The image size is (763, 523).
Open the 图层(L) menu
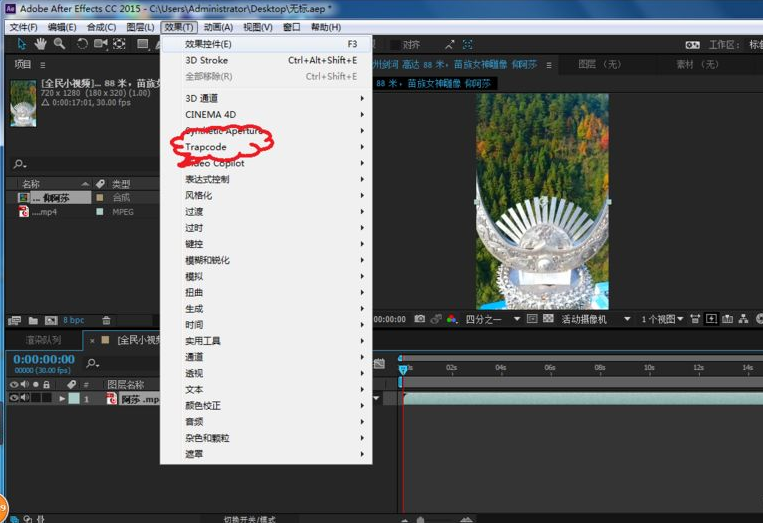point(140,27)
